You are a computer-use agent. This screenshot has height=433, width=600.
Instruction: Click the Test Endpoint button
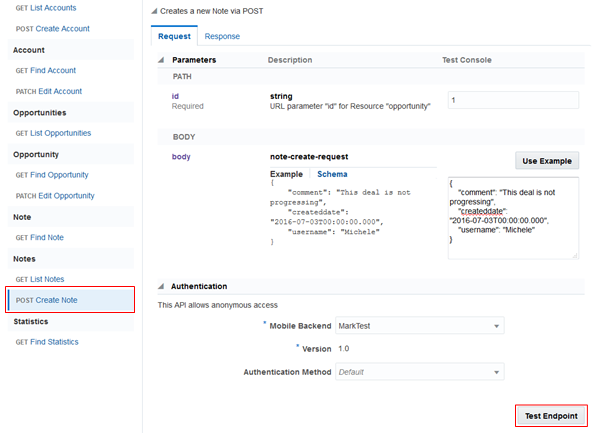click(551, 416)
